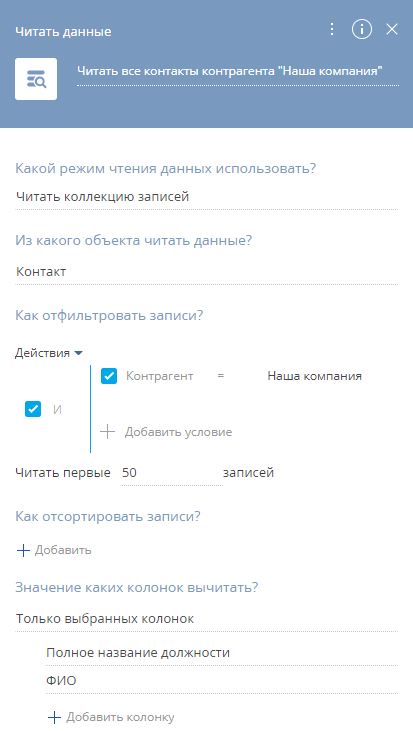Expand the Действия dropdown
The image size is (413, 731).
pyautogui.click(x=49, y=353)
